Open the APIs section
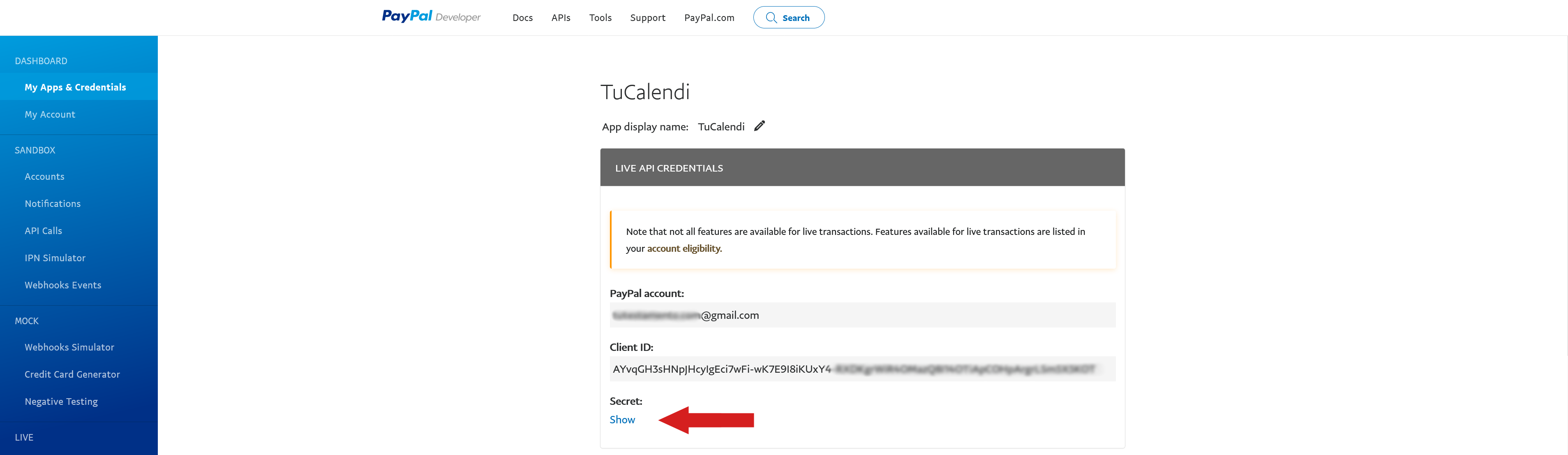Image resolution: width=1568 pixels, height=455 pixels. (x=561, y=18)
